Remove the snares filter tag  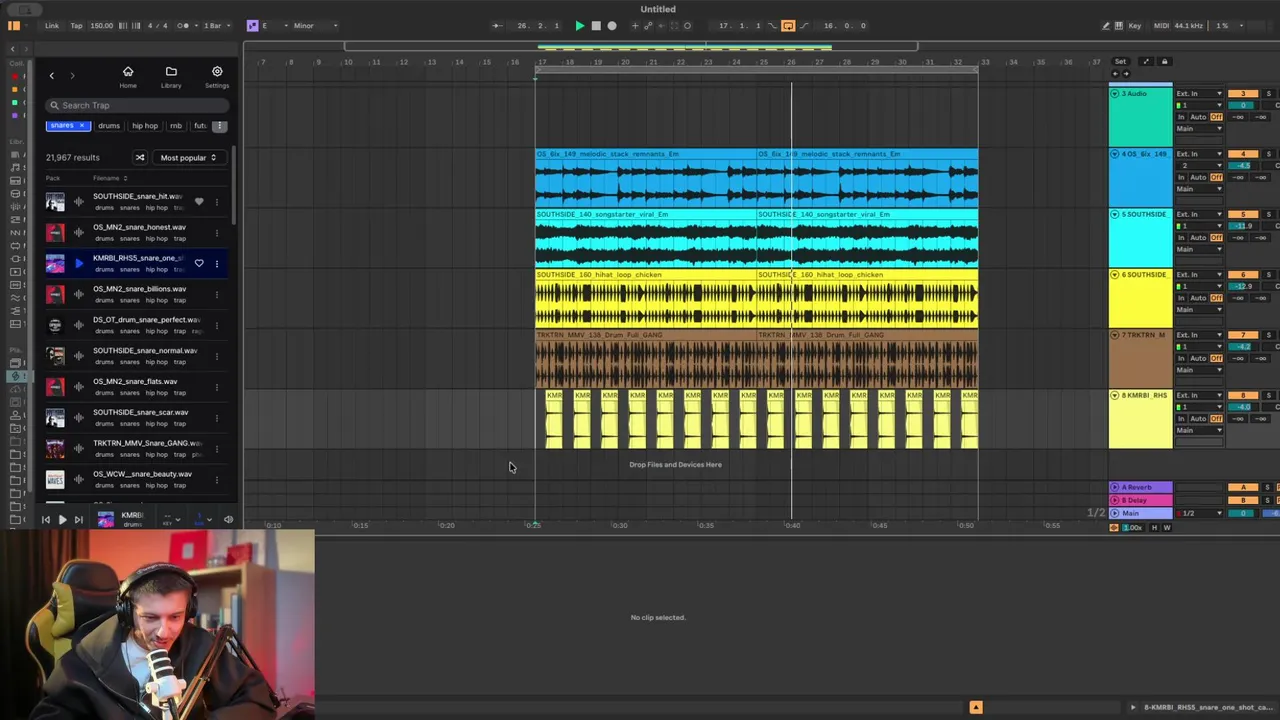click(x=82, y=126)
